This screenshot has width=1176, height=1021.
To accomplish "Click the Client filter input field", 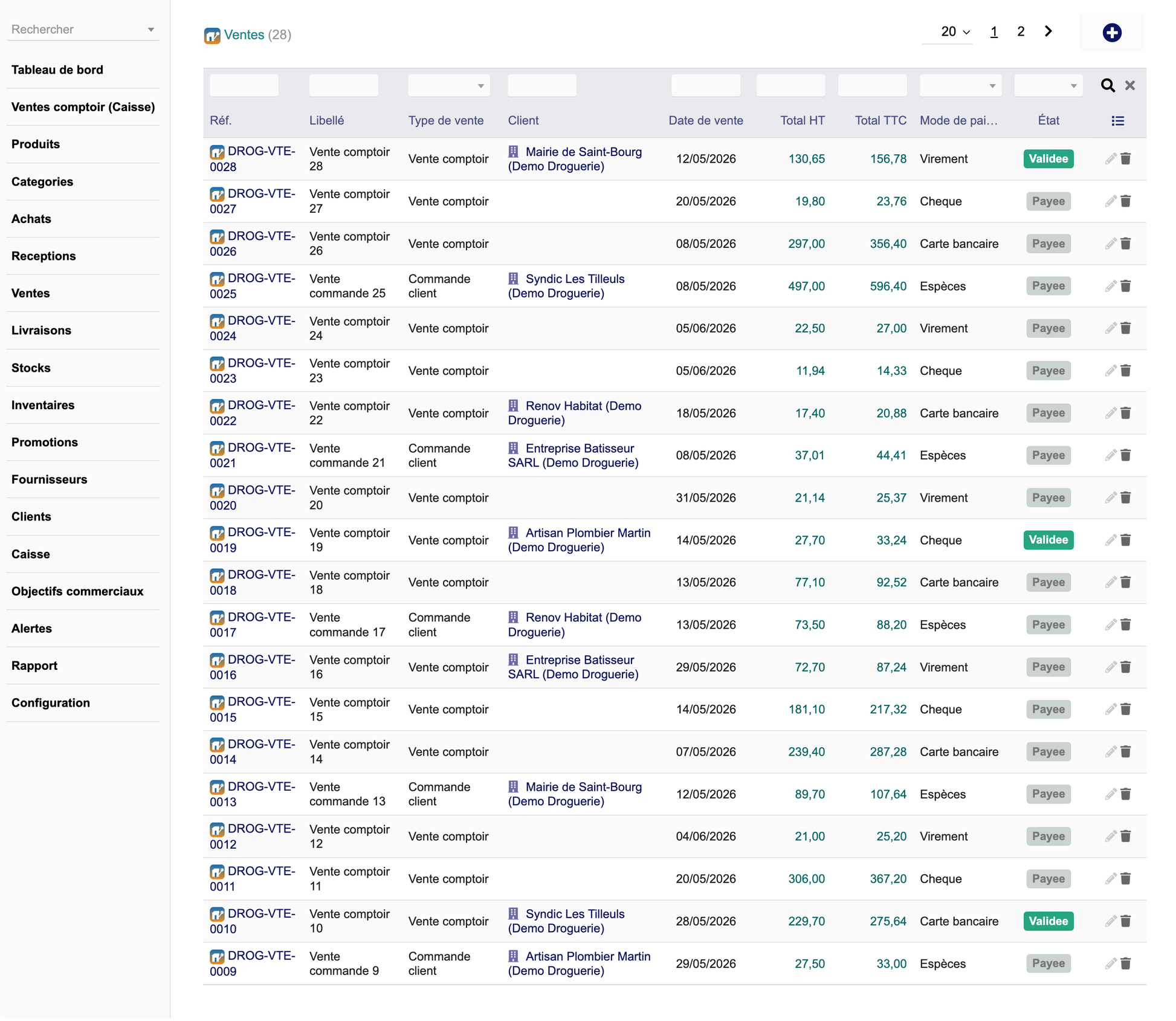I will tap(542, 85).
